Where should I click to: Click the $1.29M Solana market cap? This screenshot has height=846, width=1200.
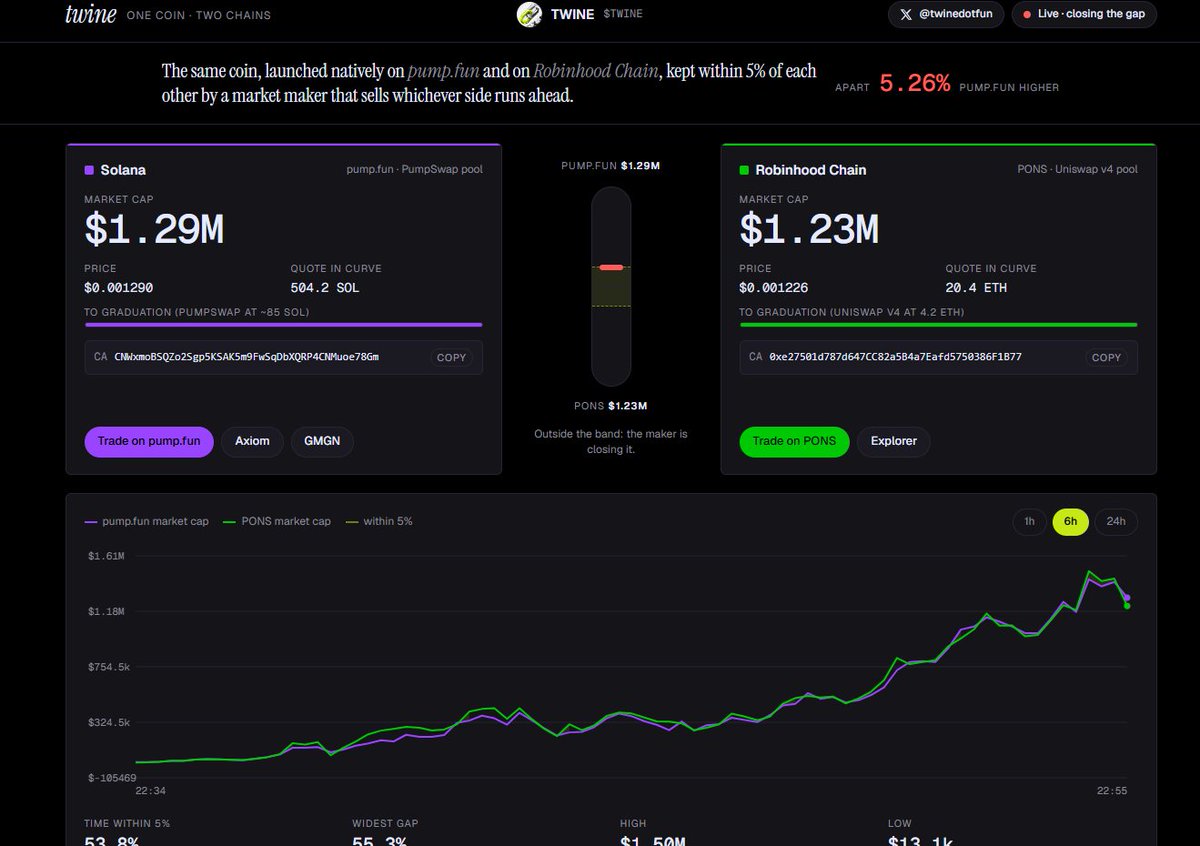click(x=154, y=230)
